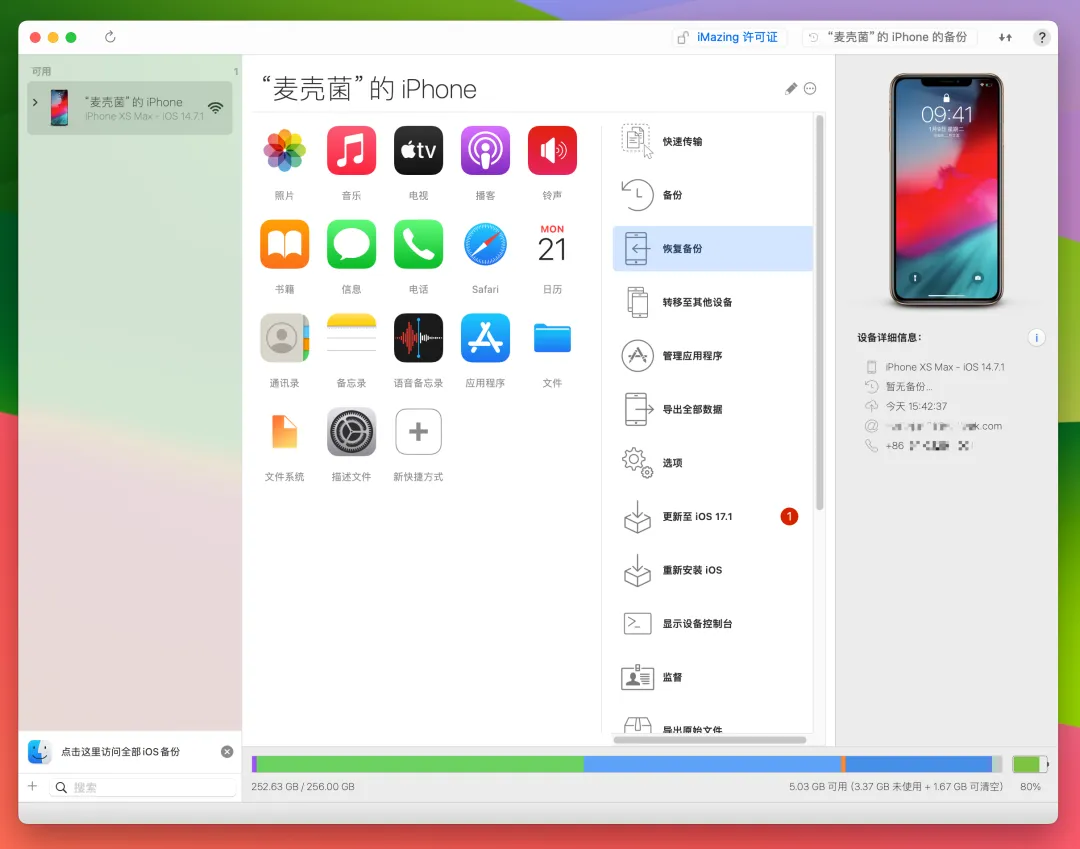Click the iPhone preview image
This screenshot has width=1080, height=849.
(946, 190)
